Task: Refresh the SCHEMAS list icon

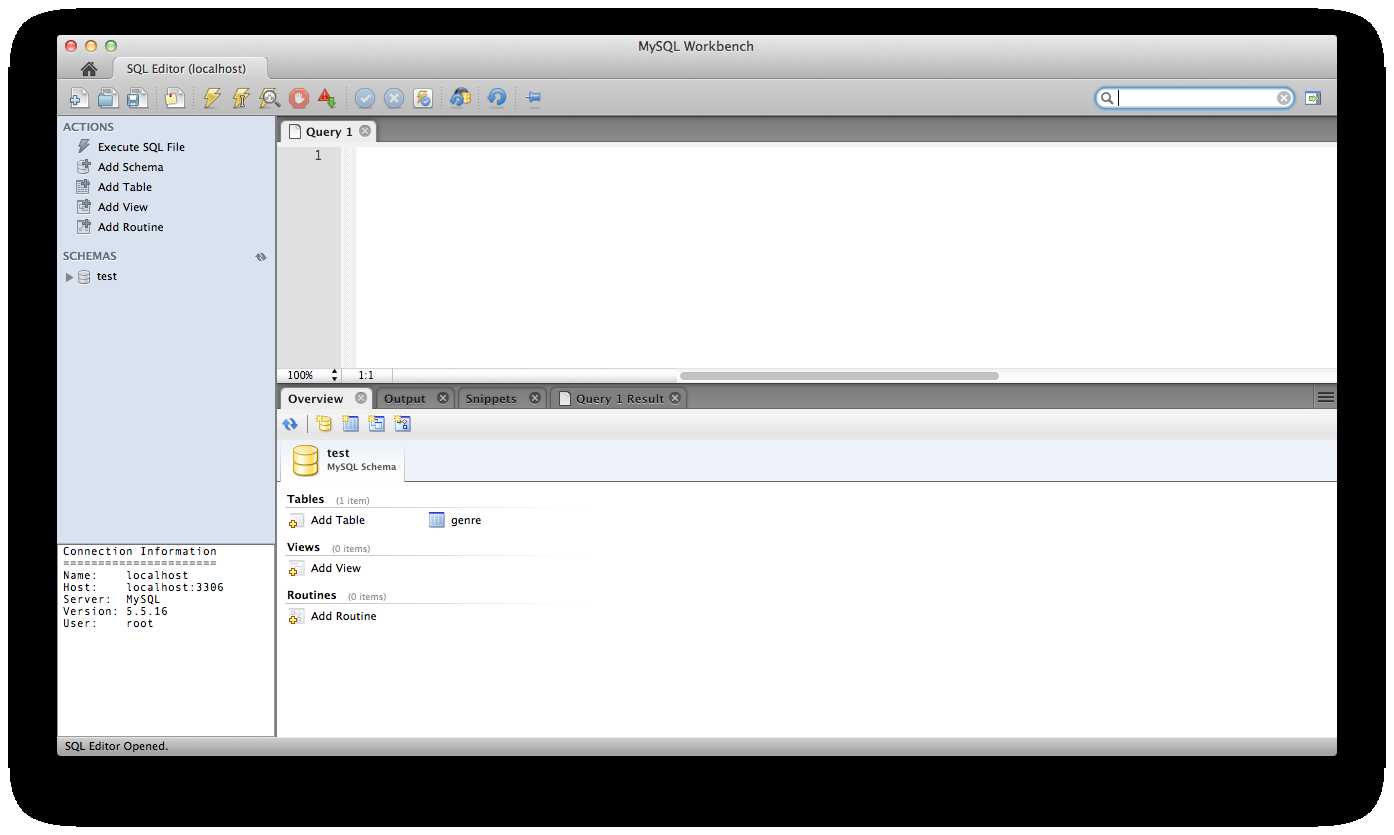Action: tap(261, 256)
